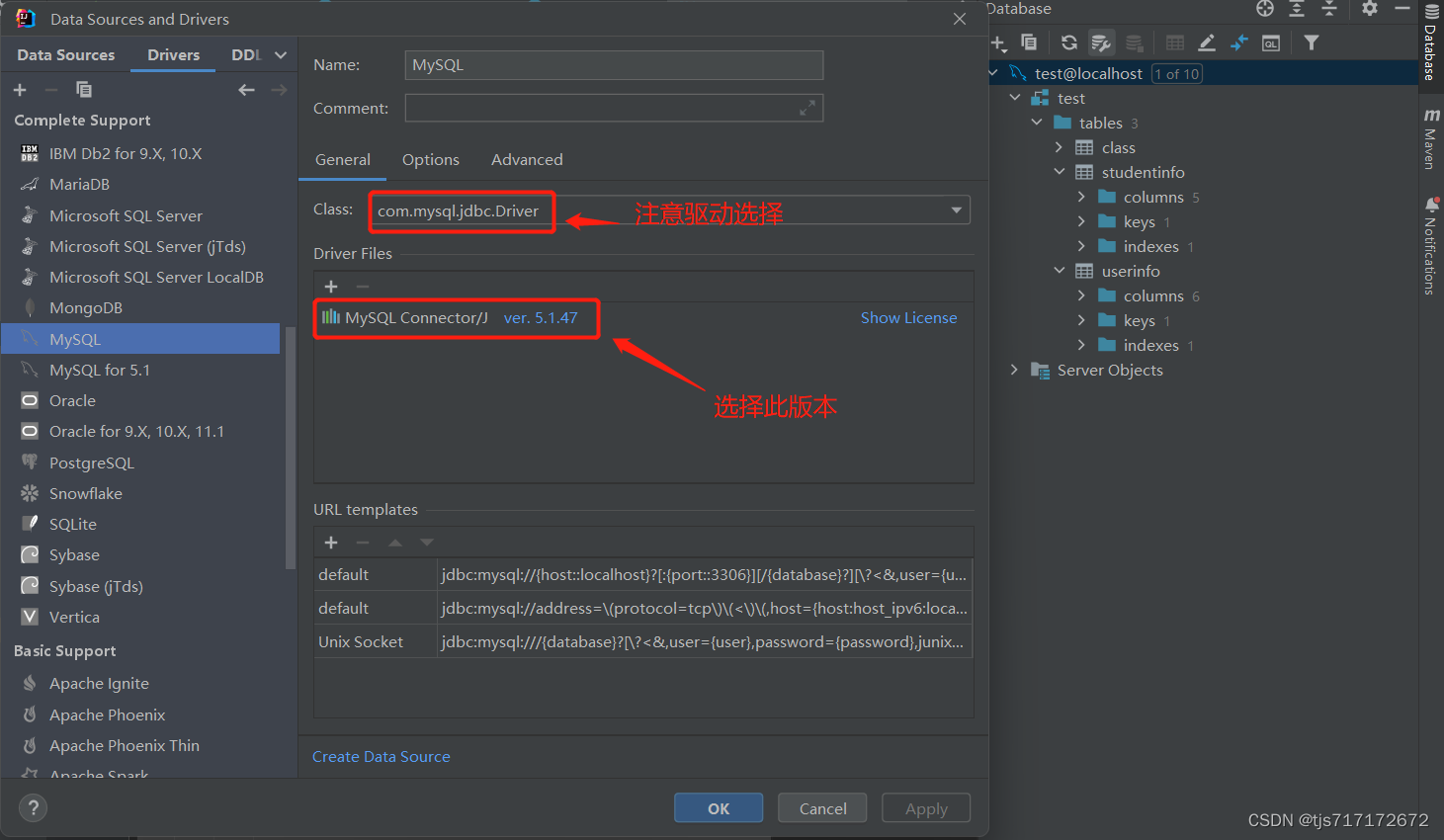Select the General tab

coord(343,159)
